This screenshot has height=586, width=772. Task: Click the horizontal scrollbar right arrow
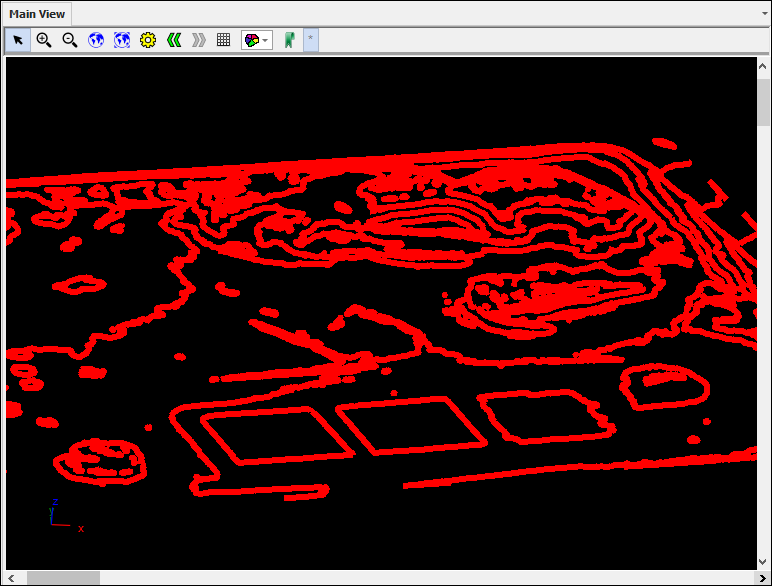[748, 577]
